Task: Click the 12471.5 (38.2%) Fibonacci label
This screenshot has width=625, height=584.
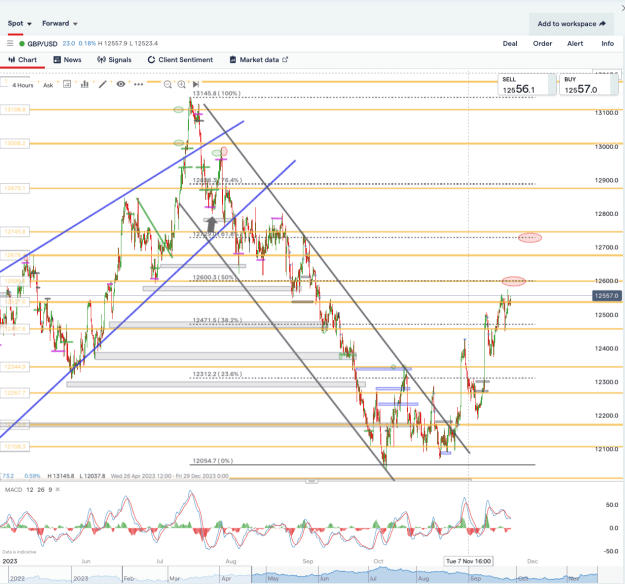Action: pyautogui.click(x=218, y=320)
